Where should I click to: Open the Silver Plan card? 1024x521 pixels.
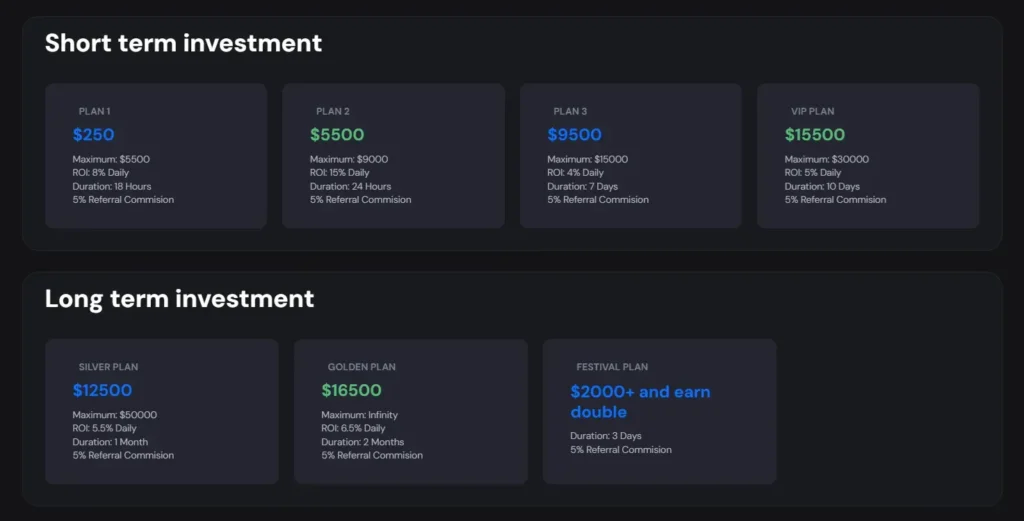[162, 411]
